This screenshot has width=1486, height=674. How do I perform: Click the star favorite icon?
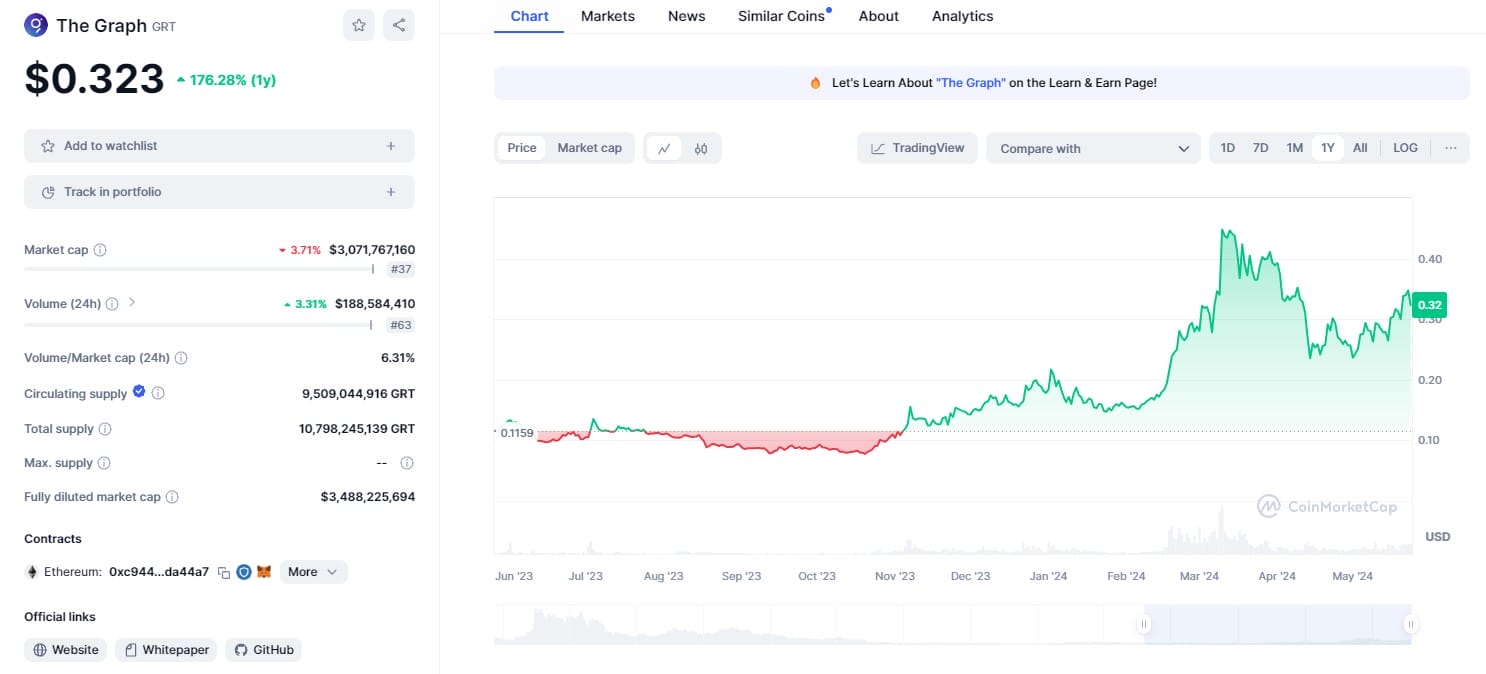pos(359,25)
